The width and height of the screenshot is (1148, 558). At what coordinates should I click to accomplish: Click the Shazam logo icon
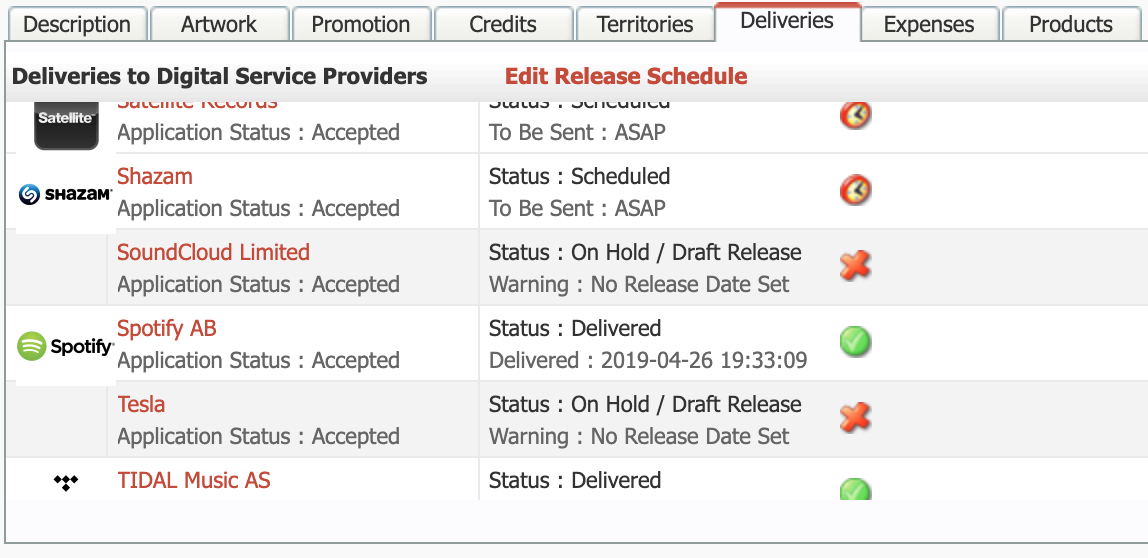65,194
